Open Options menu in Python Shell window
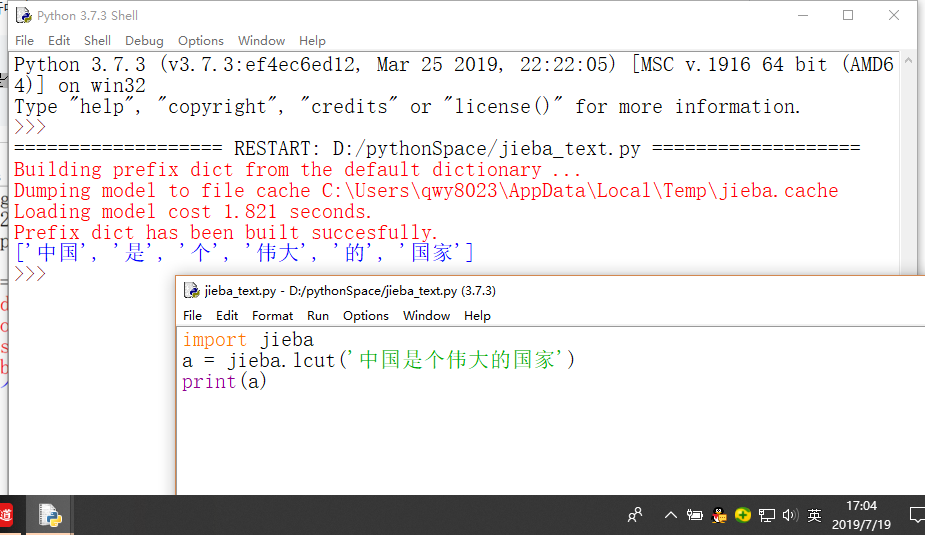Viewport: 925px width, 535px height. click(201, 41)
